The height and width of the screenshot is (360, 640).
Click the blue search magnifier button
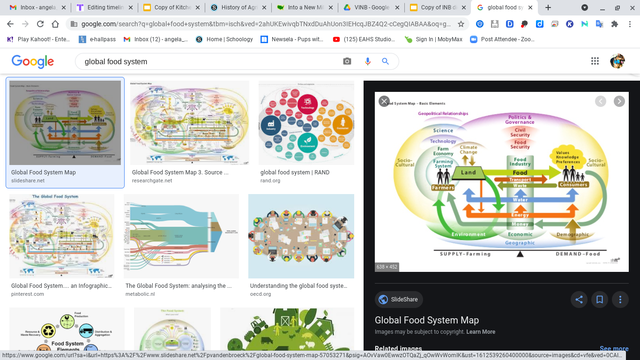pos(385,61)
